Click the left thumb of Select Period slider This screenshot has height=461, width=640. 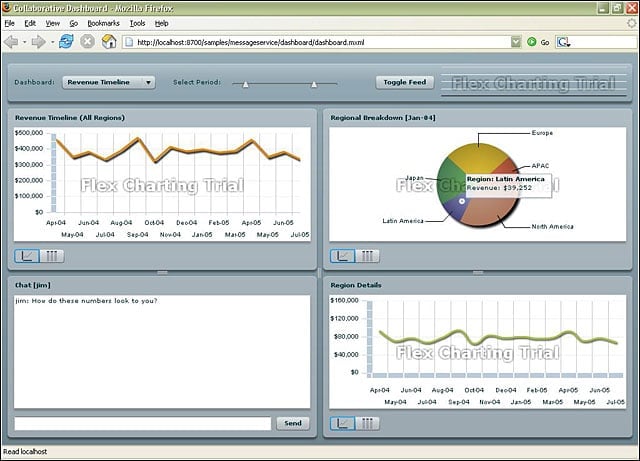click(245, 85)
